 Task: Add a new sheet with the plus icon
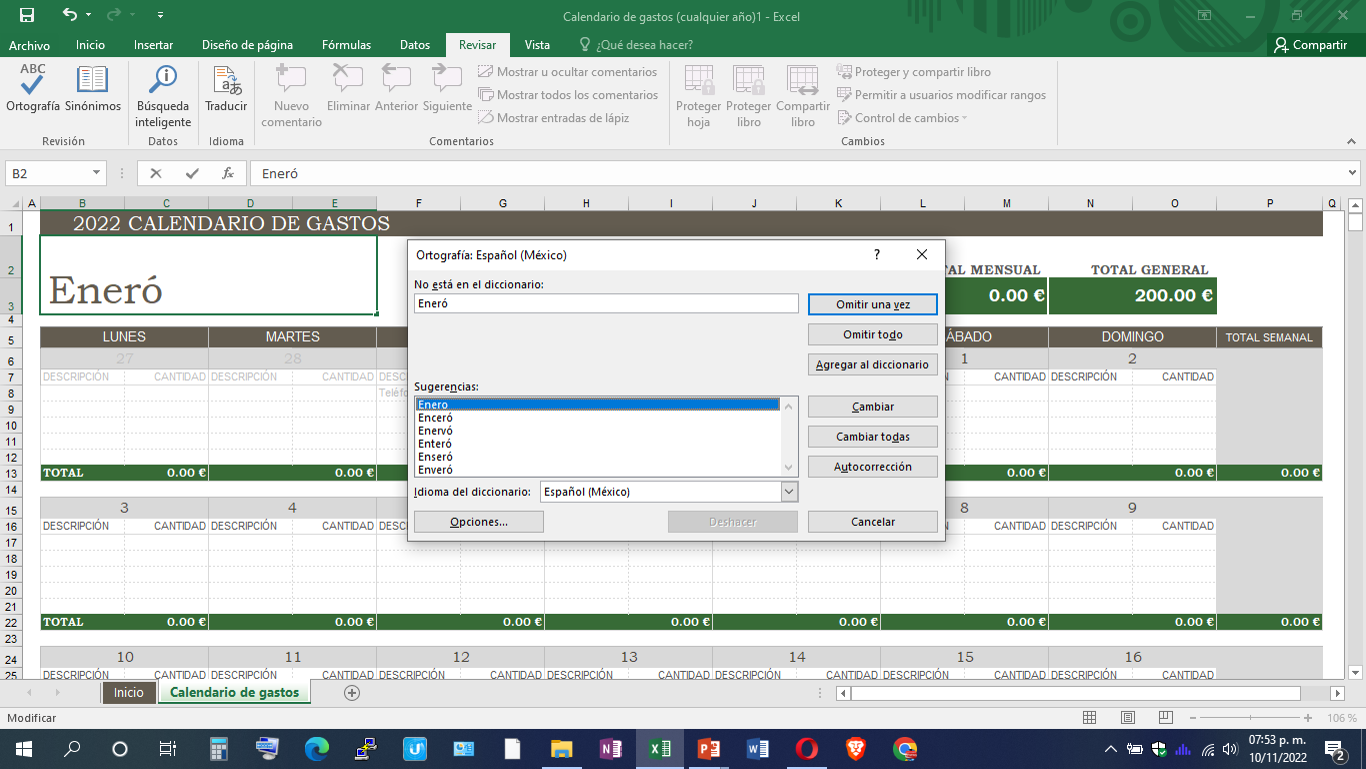click(x=351, y=692)
